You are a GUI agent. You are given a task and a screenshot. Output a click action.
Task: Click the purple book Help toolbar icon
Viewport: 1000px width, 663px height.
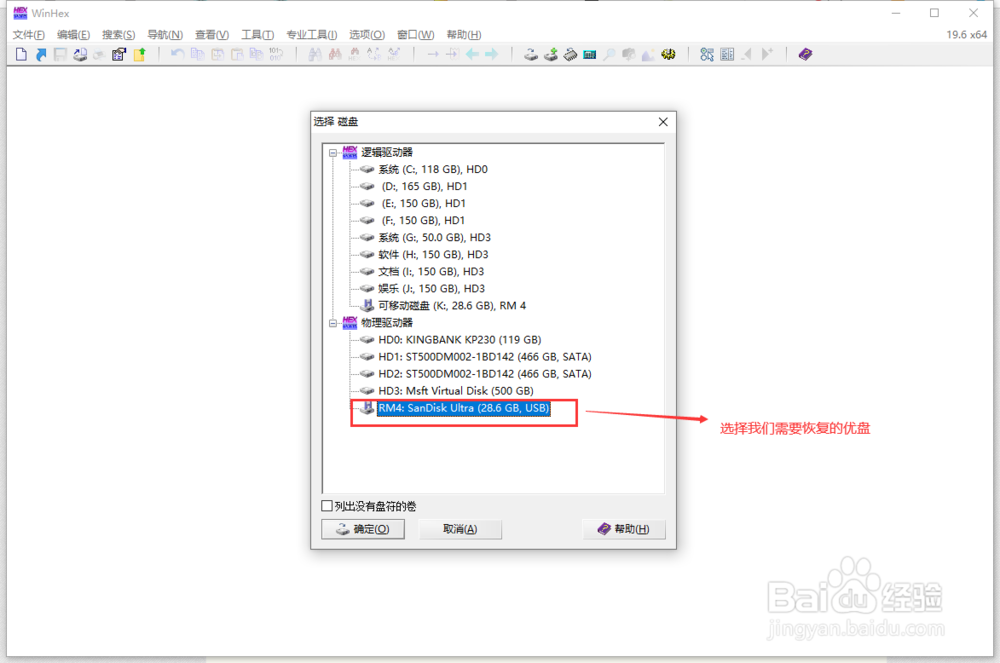tap(805, 54)
